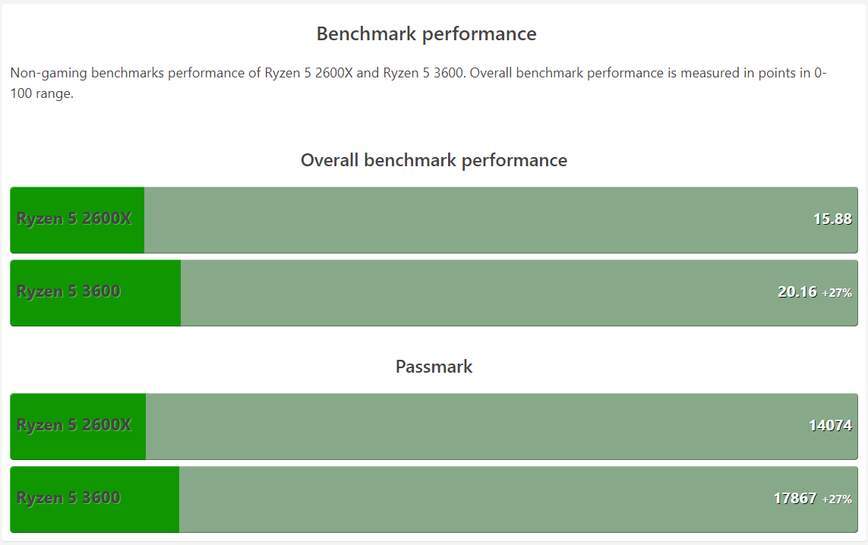Click the Passmark section heading
The image size is (868, 545).
click(433, 366)
